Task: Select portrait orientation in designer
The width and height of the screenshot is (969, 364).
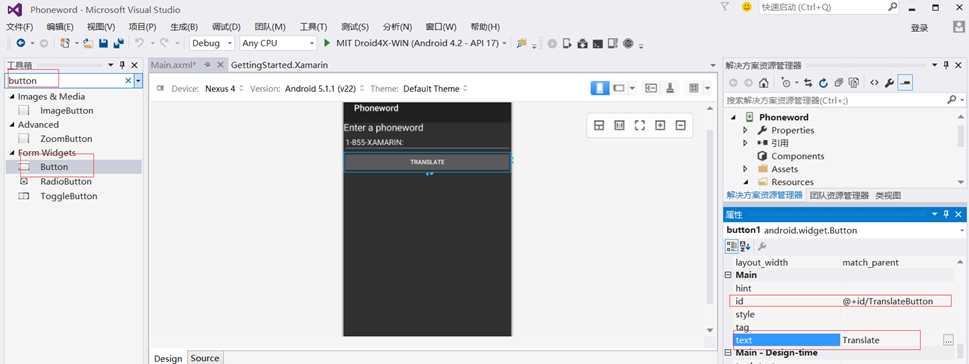Action: point(599,88)
